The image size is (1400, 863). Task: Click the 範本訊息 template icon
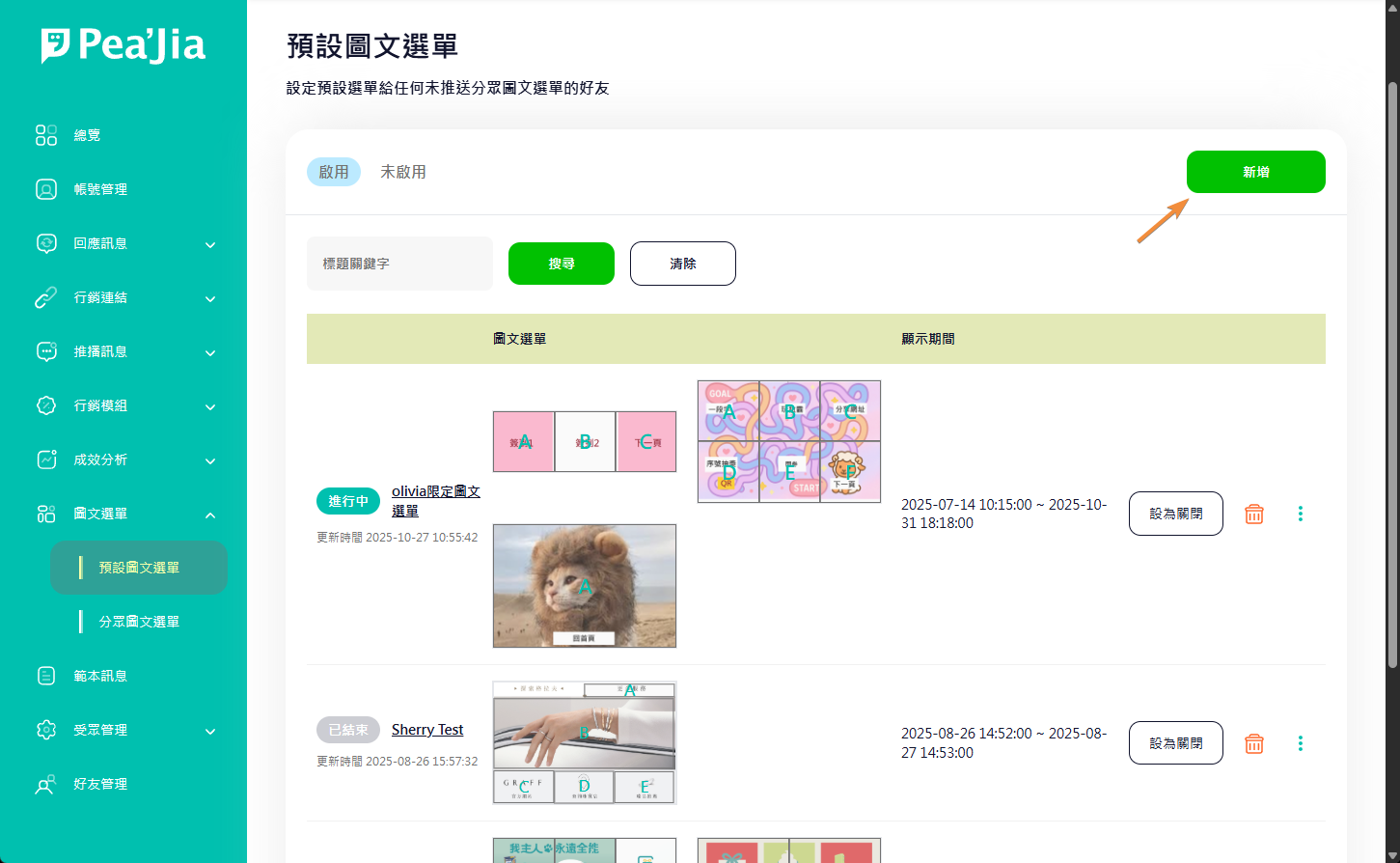pyautogui.click(x=46, y=676)
